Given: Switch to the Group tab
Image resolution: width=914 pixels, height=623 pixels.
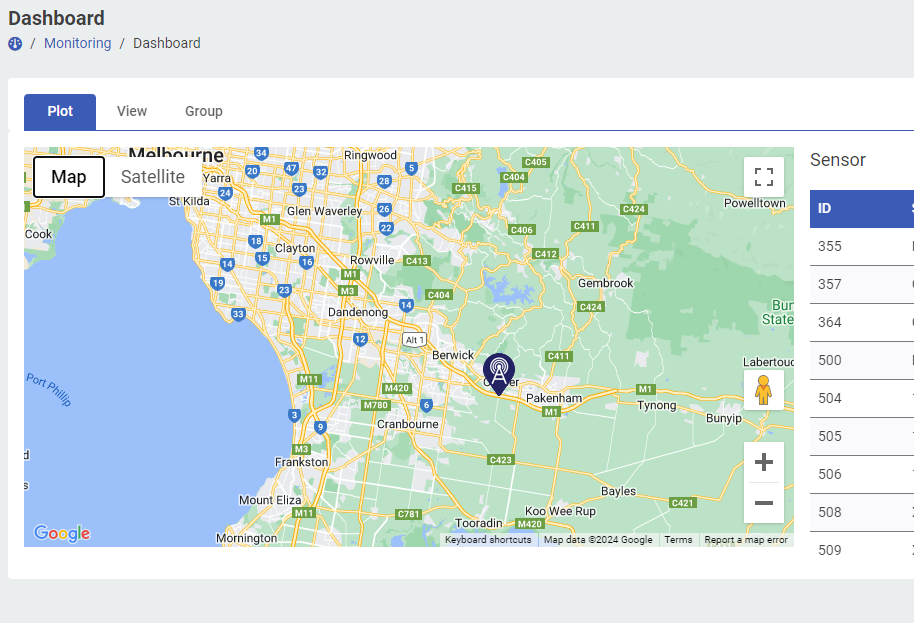Looking at the screenshot, I should (x=203, y=111).
